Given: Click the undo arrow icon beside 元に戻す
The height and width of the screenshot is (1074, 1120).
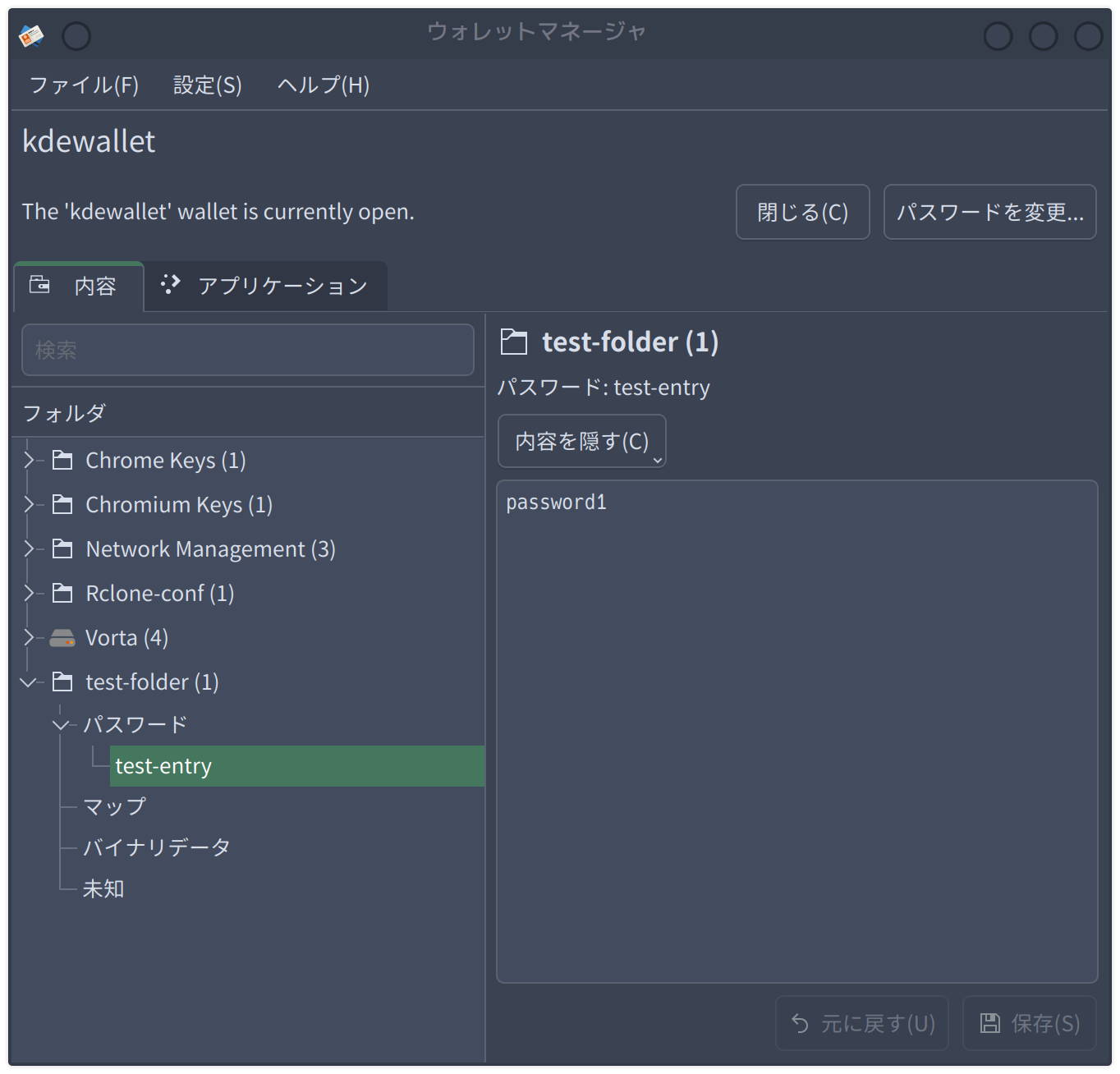Looking at the screenshot, I should [801, 1023].
